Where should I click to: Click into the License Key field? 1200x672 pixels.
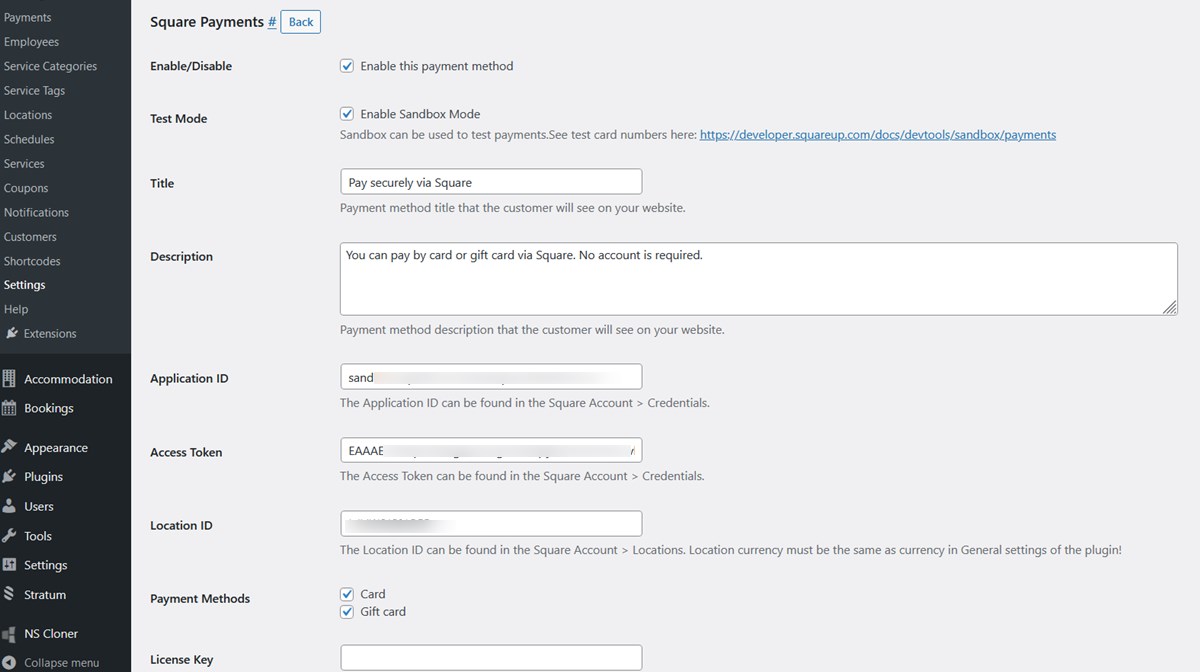pyautogui.click(x=491, y=657)
